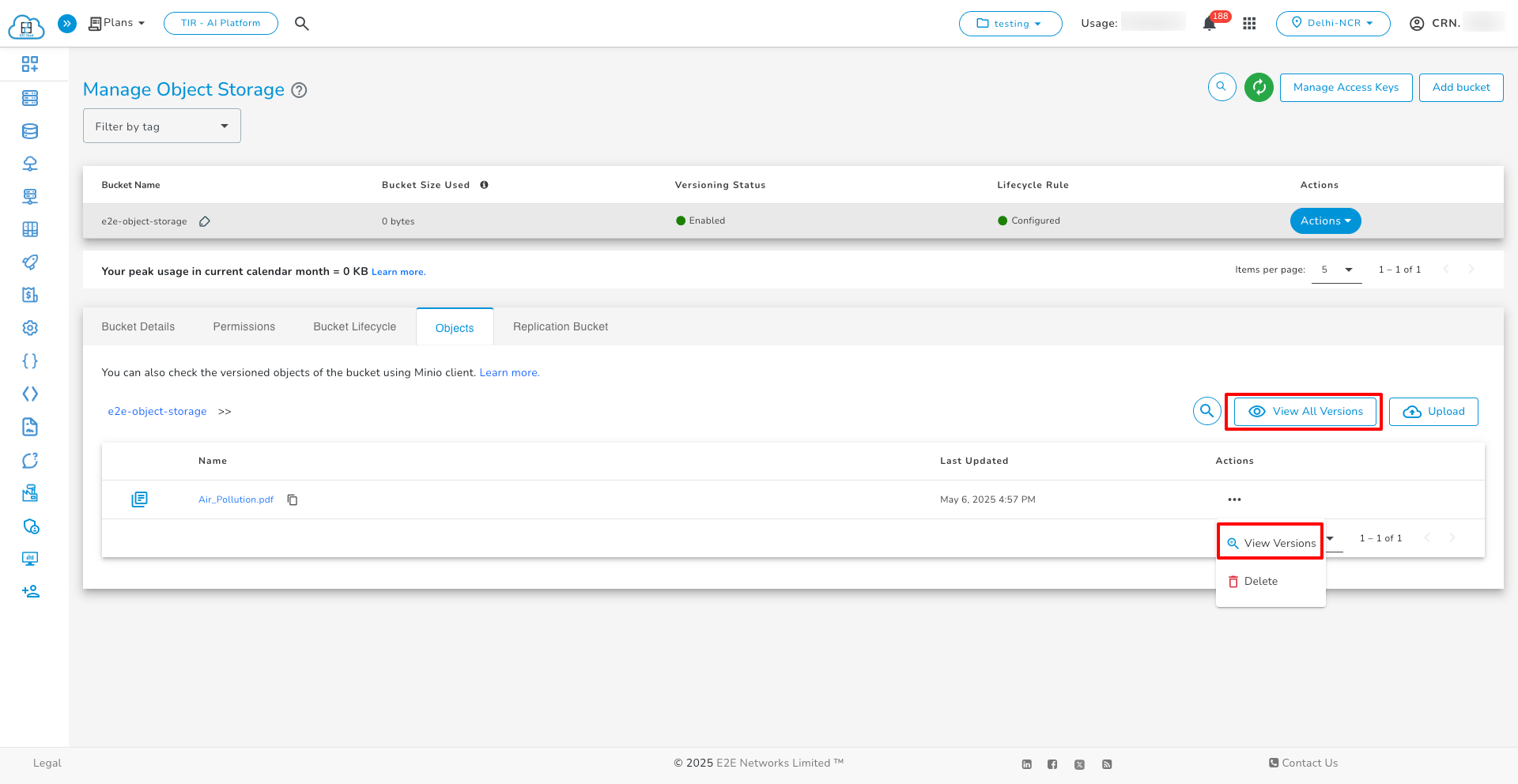
Task: Open the notifications bell icon
Action: (1209, 24)
